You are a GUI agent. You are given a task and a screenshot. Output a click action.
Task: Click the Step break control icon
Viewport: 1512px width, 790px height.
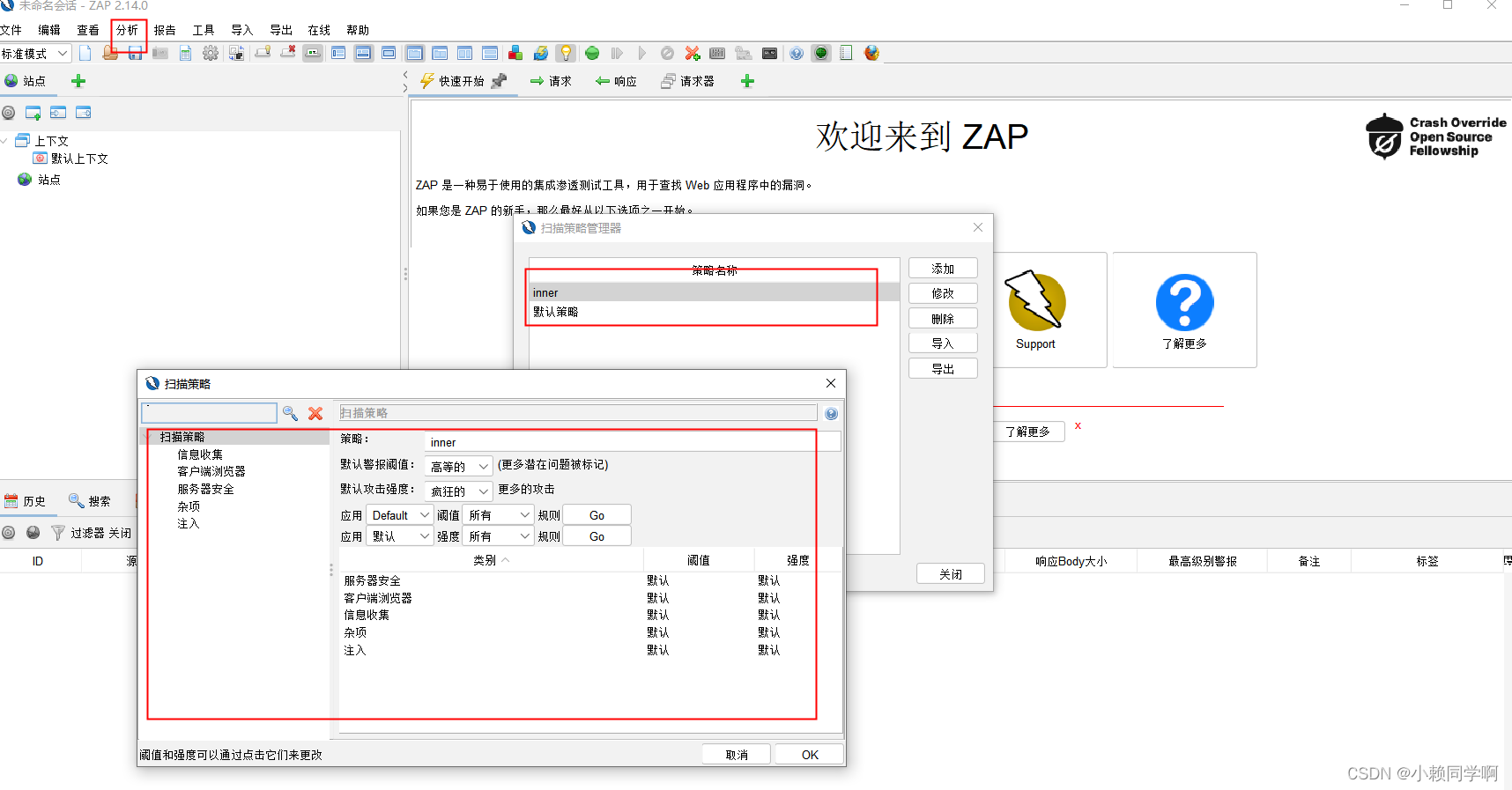(617, 54)
